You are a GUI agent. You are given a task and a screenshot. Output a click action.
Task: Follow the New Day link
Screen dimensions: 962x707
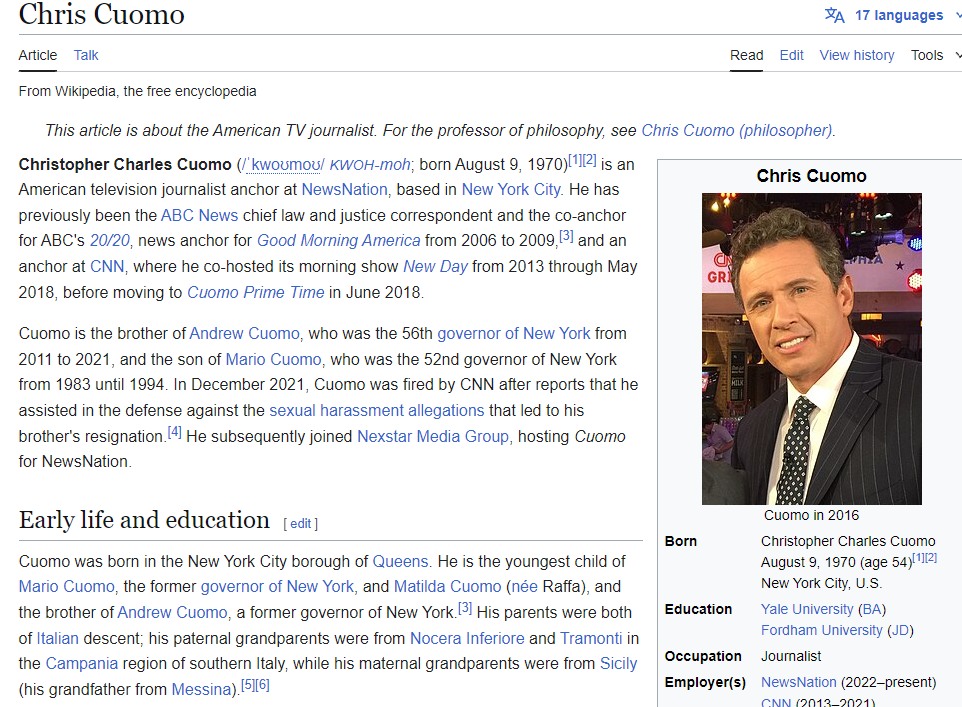[436, 266]
